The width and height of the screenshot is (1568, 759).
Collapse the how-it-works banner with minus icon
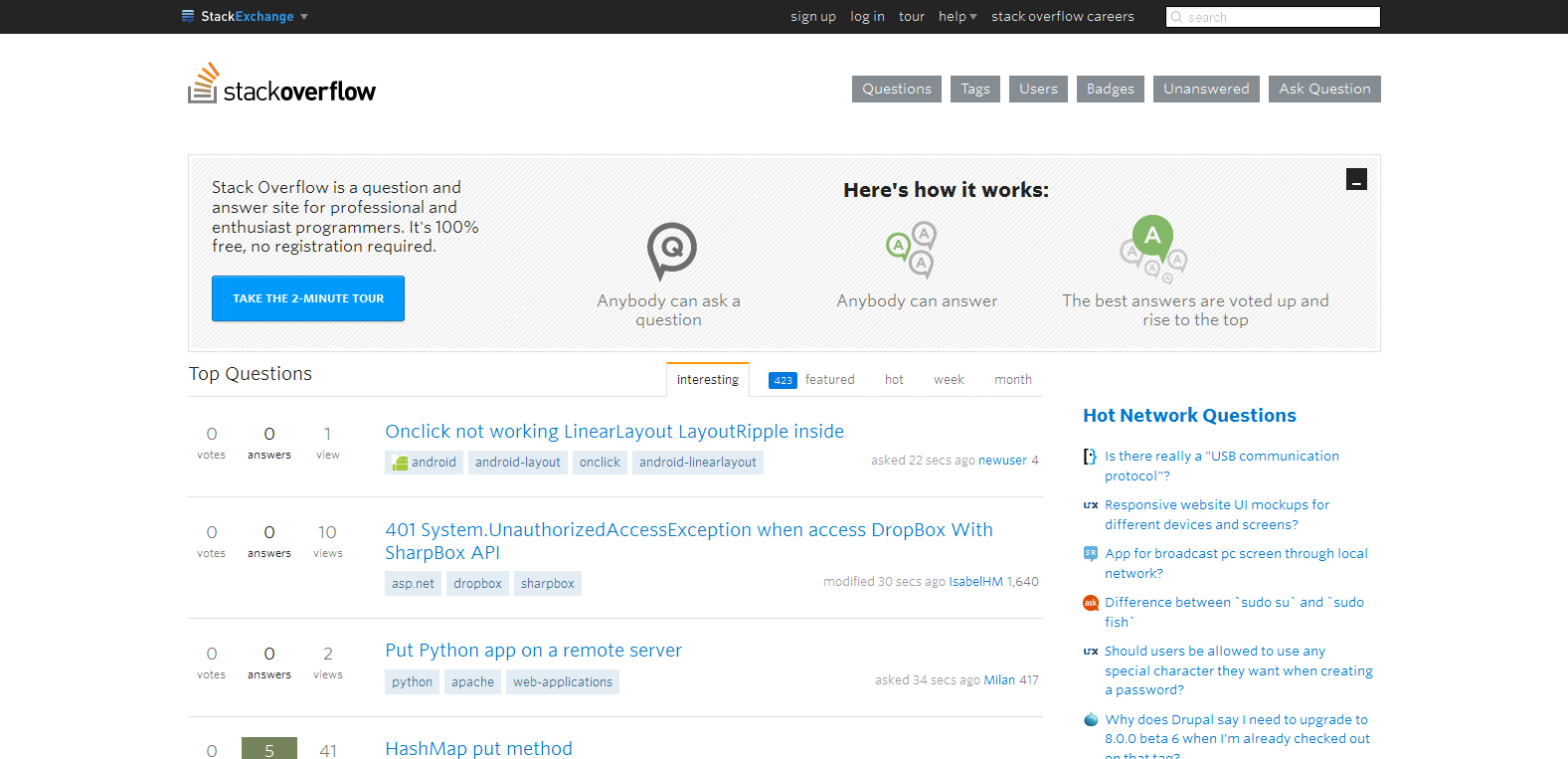coord(1356,179)
